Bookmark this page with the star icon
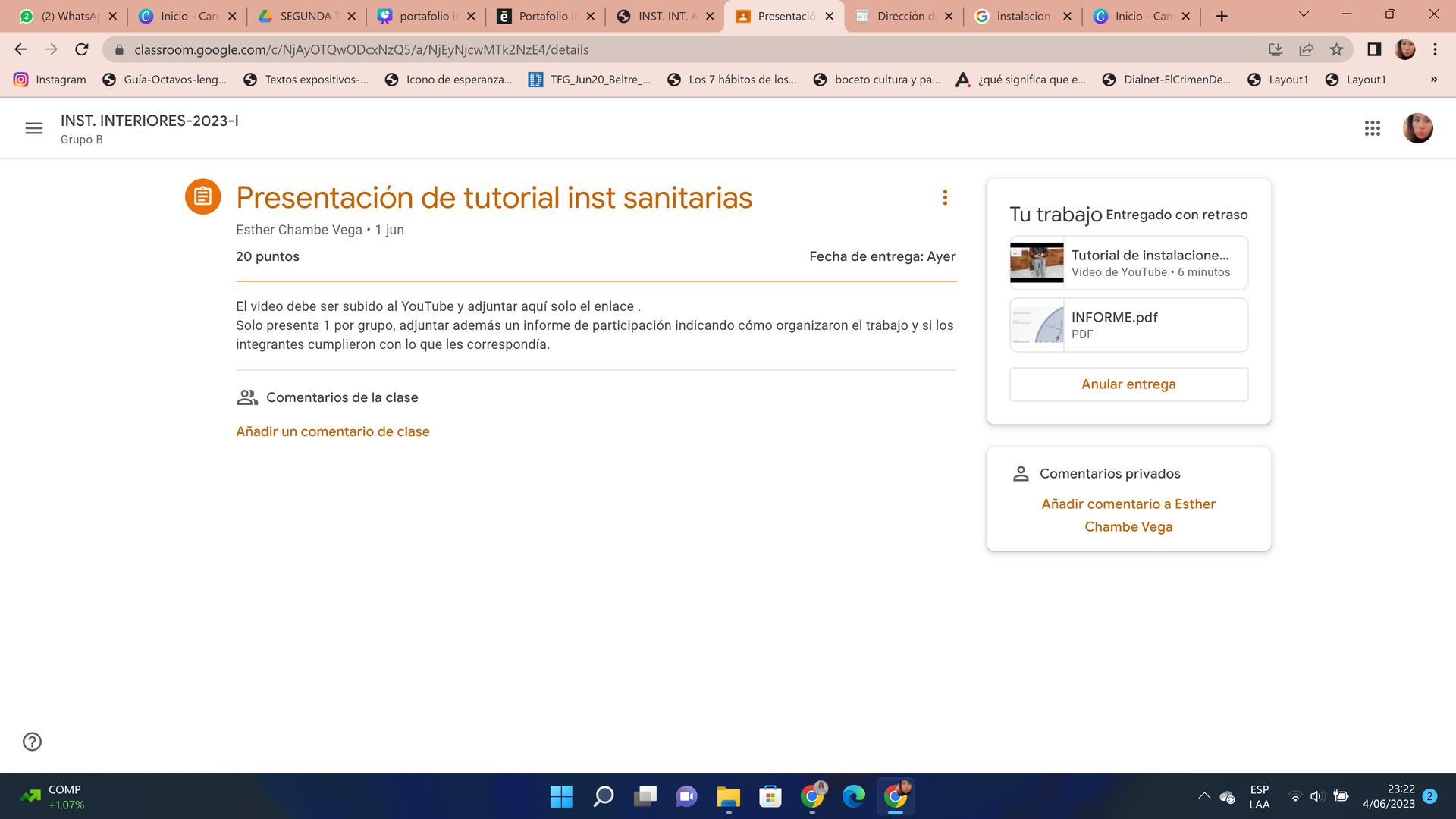The height and width of the screenshot is (819, 1456). point(1336,49)
